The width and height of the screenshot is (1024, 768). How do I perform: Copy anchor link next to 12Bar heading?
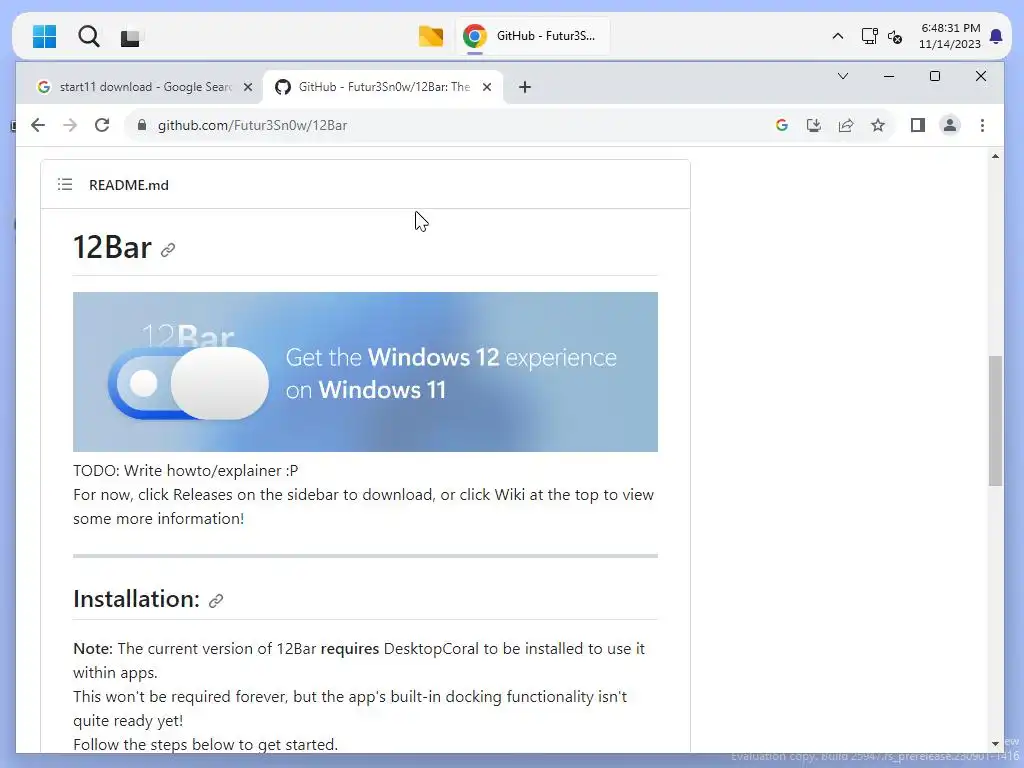click(x=168, y=250)
